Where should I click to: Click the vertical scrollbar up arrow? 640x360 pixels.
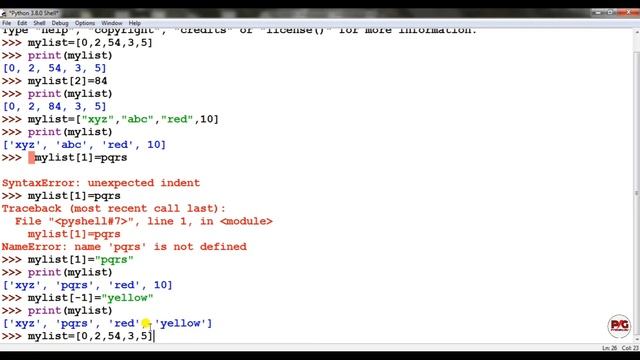636,33
